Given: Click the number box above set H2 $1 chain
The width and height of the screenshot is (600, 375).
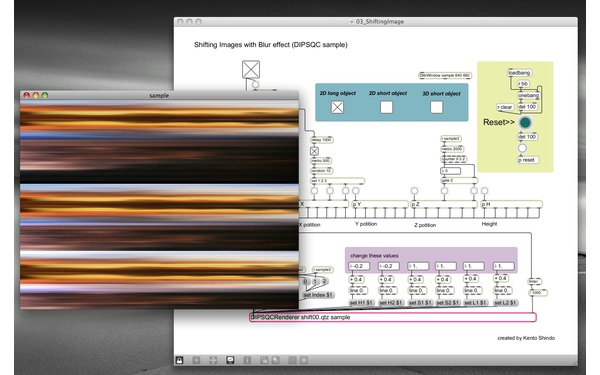Looking at the screenshot, I should pos(389,266).
